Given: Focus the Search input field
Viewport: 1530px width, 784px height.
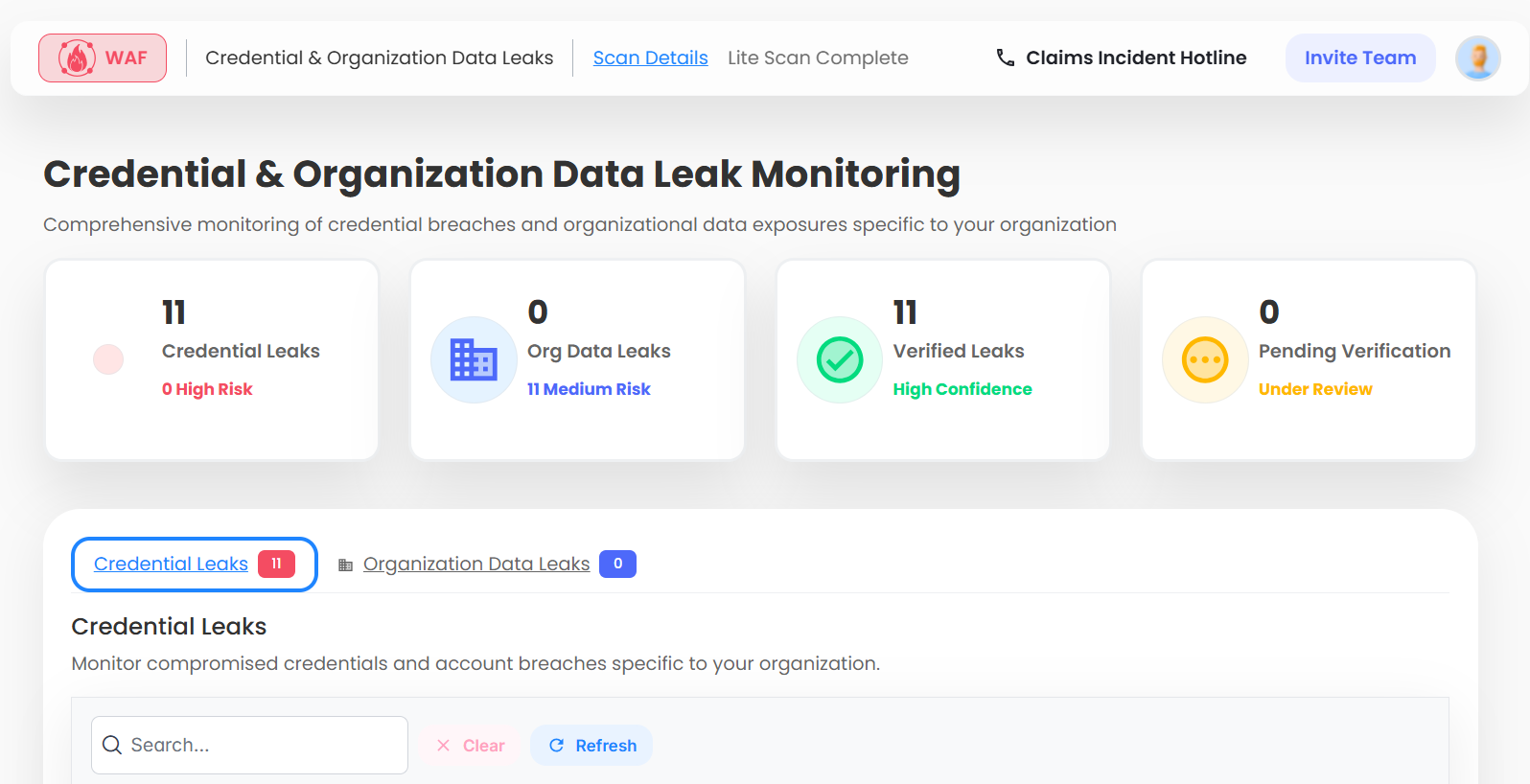Looking at the screenshot, I should [x=249, y=745].
